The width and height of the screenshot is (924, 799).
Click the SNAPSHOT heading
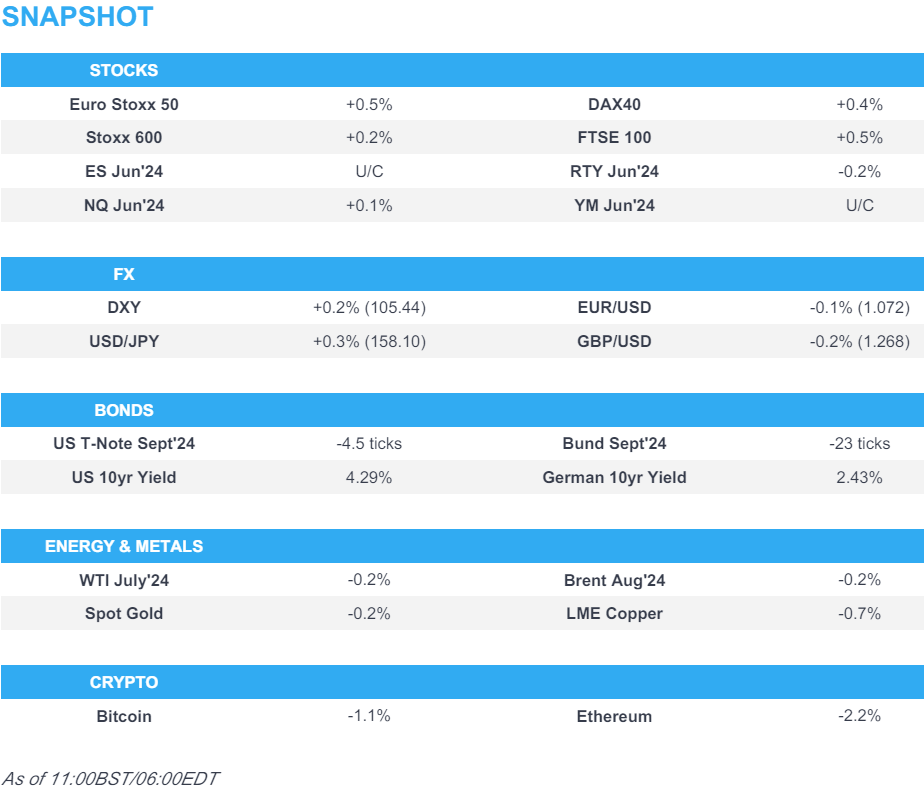tap(78, 17)
